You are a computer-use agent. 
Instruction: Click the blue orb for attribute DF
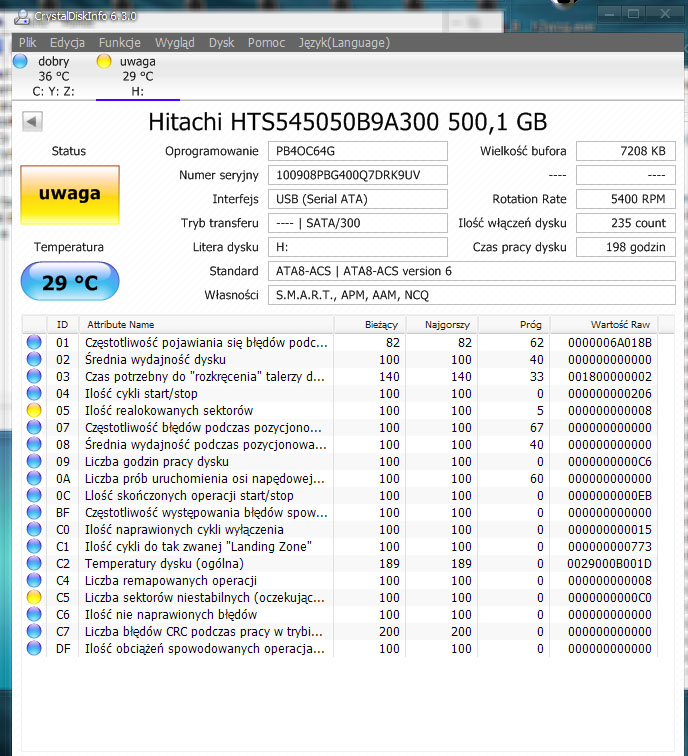pos(34,648)
